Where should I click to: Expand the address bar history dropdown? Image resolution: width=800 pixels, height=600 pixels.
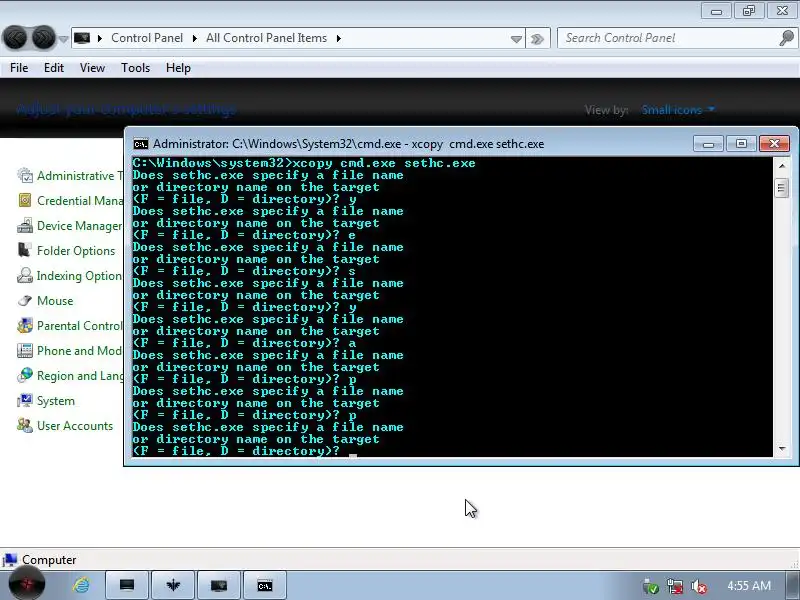516,39
